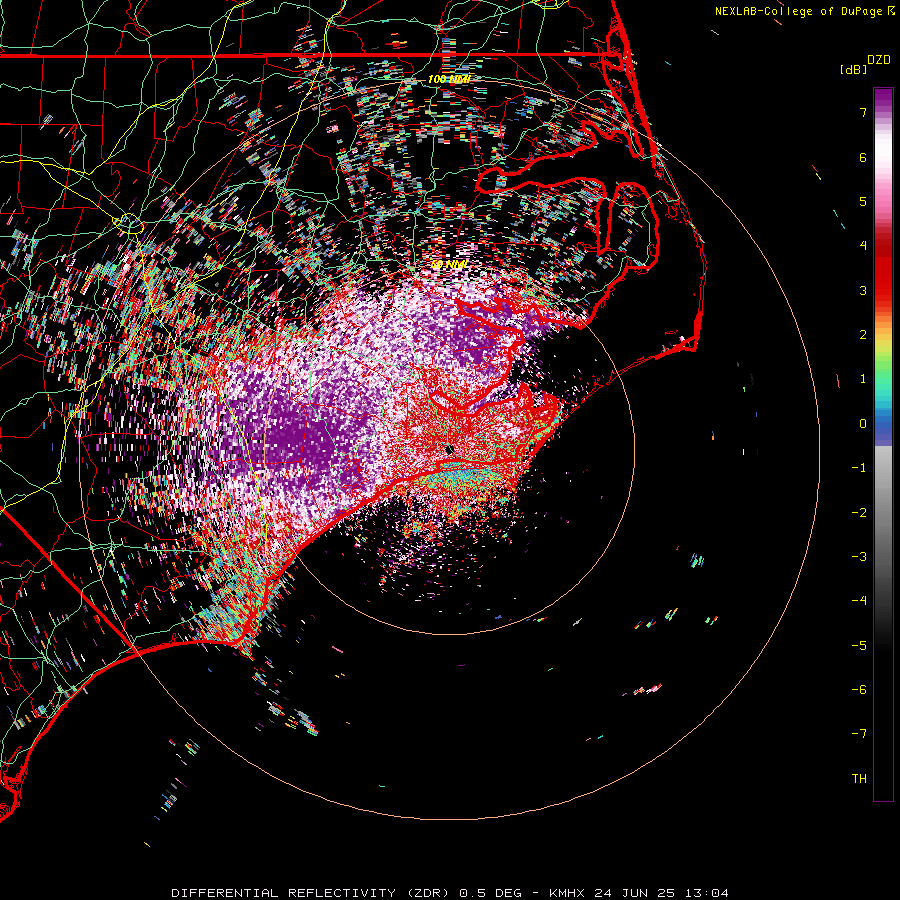Click the 2 value on color scale
Image resolution: width=900 pixels, height=900 pixels.
pos(863,335)
